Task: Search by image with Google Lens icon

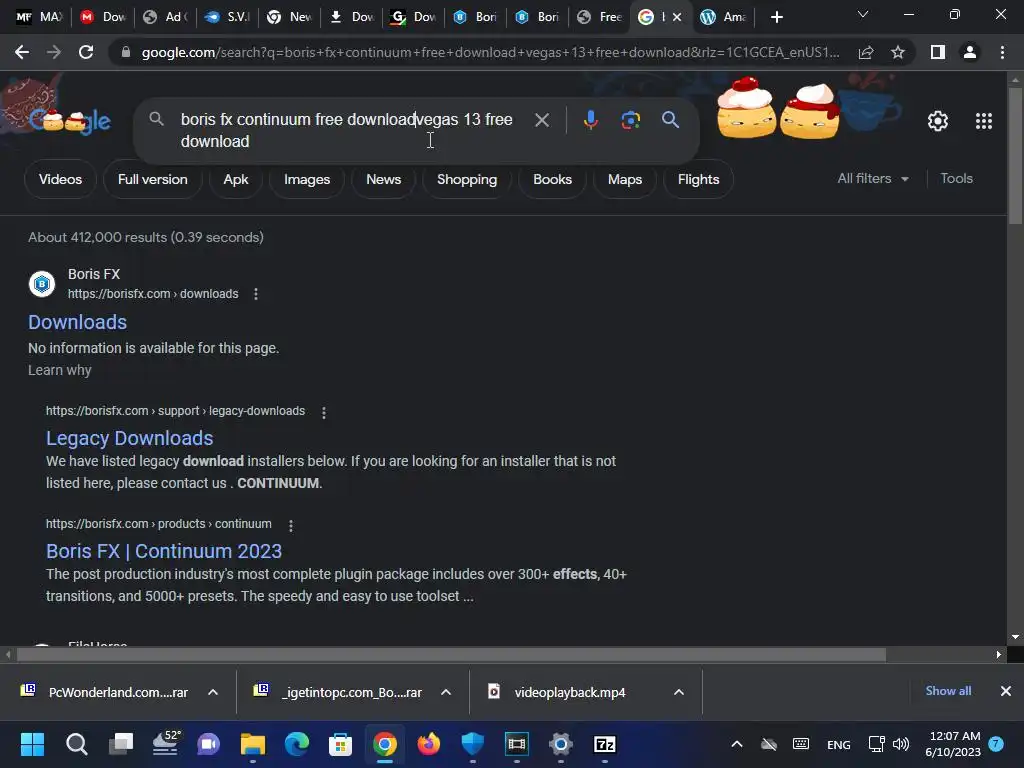Action: pyautogui.click(x=630, y=120)
